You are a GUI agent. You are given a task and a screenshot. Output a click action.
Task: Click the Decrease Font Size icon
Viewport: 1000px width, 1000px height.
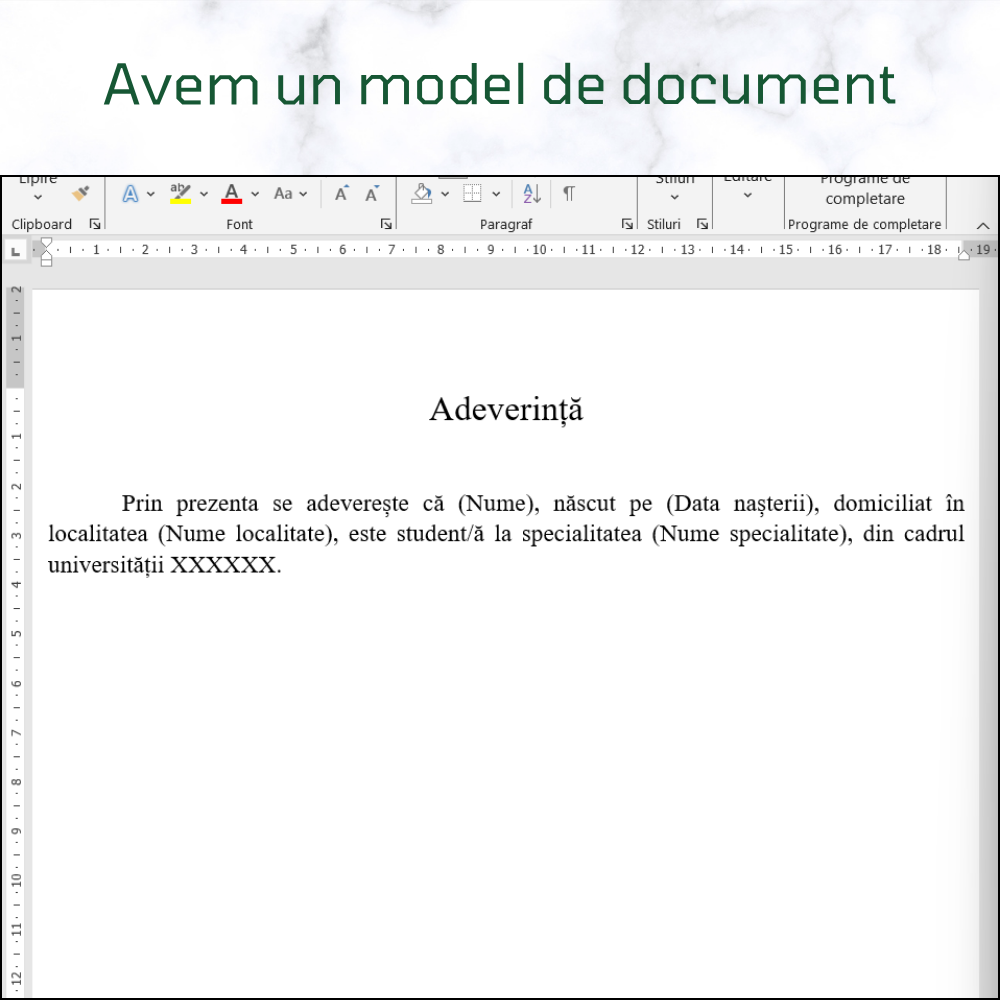[x=372, y=194]
